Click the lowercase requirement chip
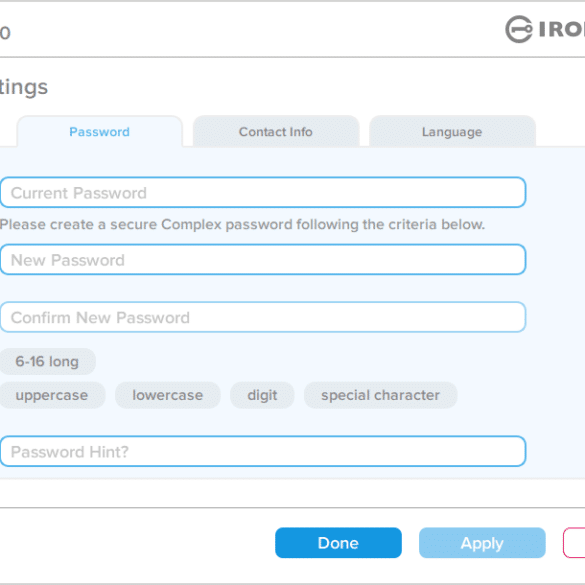Image resolution: width=585 pixels, height=585 pixels. click(x=168, y=395)
